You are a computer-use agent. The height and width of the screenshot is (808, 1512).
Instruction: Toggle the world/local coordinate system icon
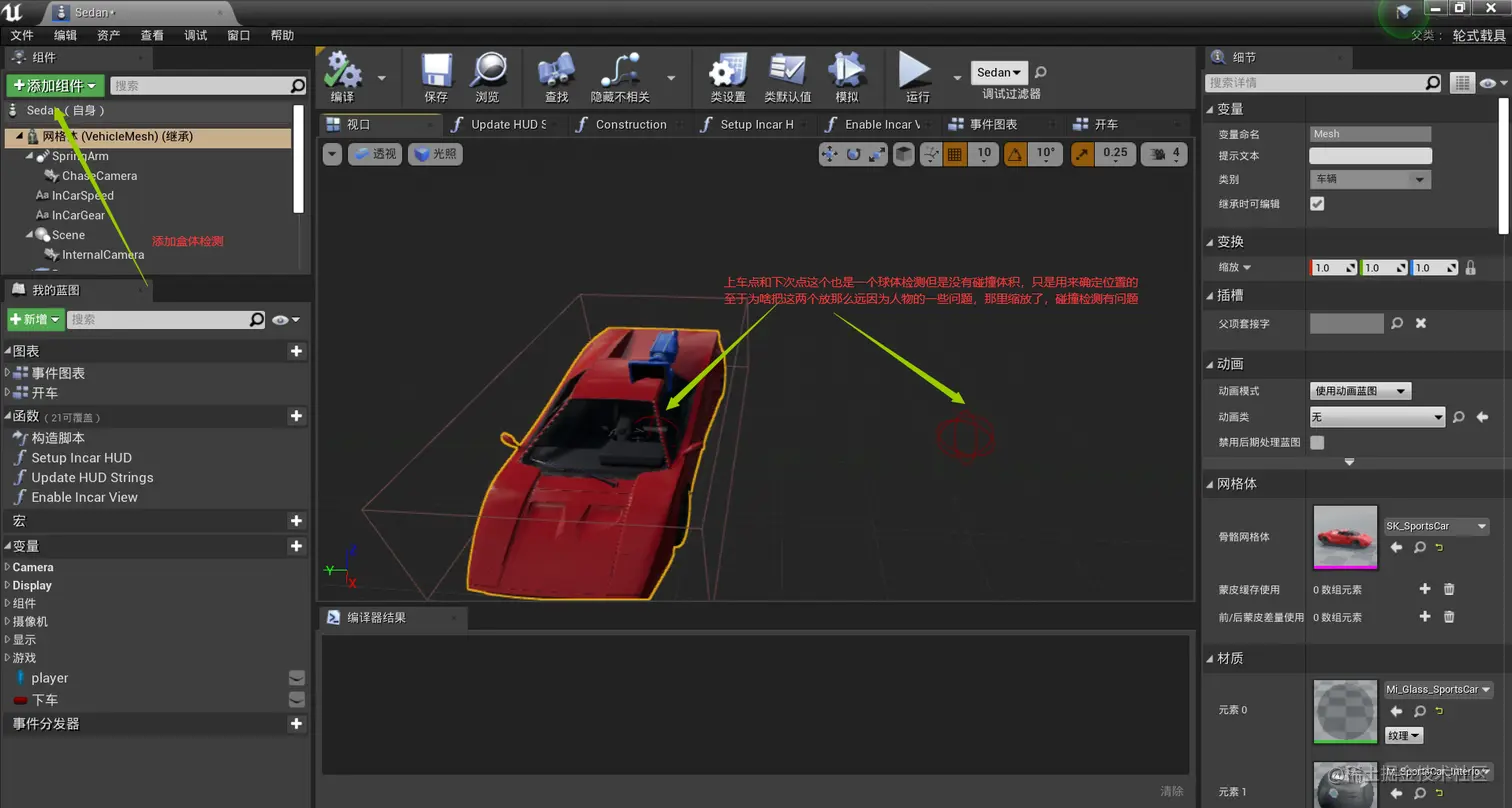[x=931, y=154]
